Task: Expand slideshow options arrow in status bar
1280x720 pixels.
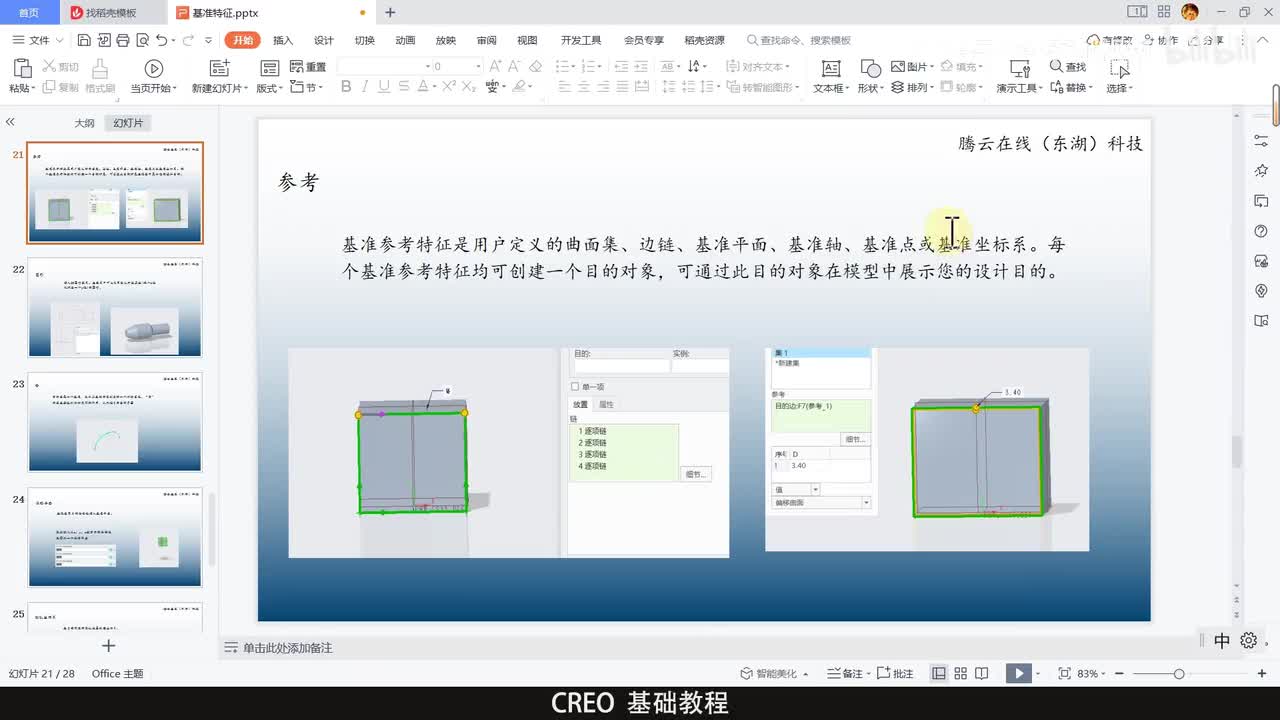Action: (1039, 674)
